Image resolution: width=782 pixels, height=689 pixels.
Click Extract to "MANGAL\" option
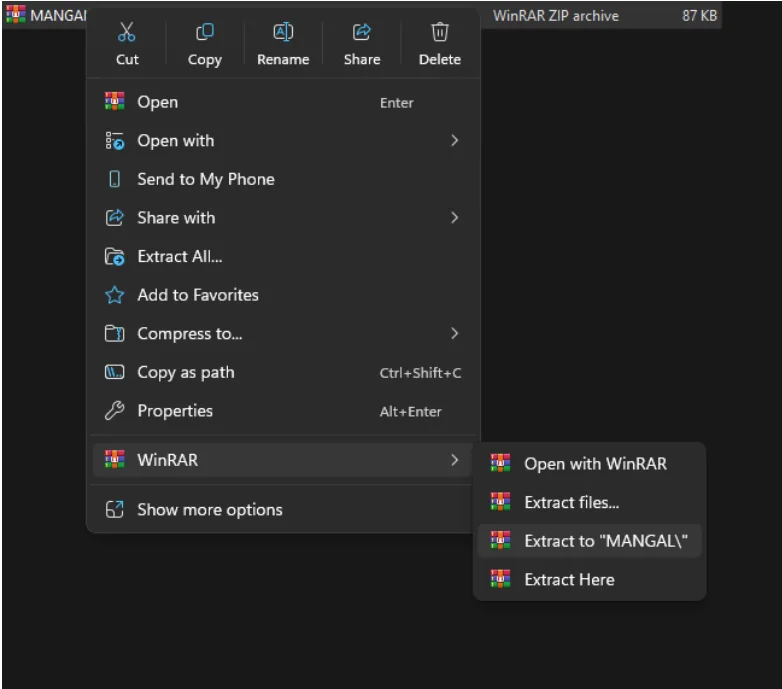click(x=605, y=541)
